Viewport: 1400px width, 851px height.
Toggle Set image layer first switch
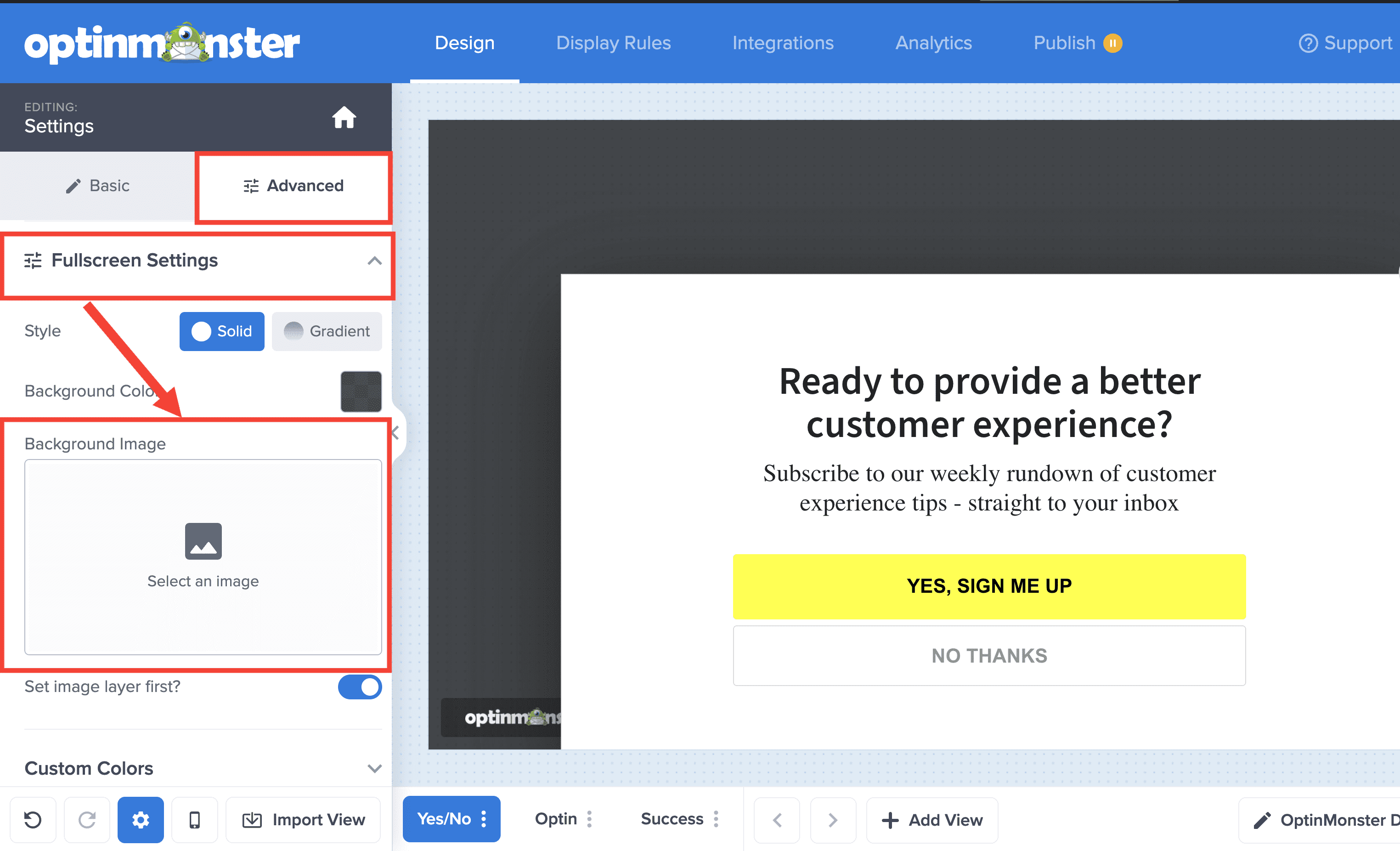pyautogui.click(x=360, y=686)
